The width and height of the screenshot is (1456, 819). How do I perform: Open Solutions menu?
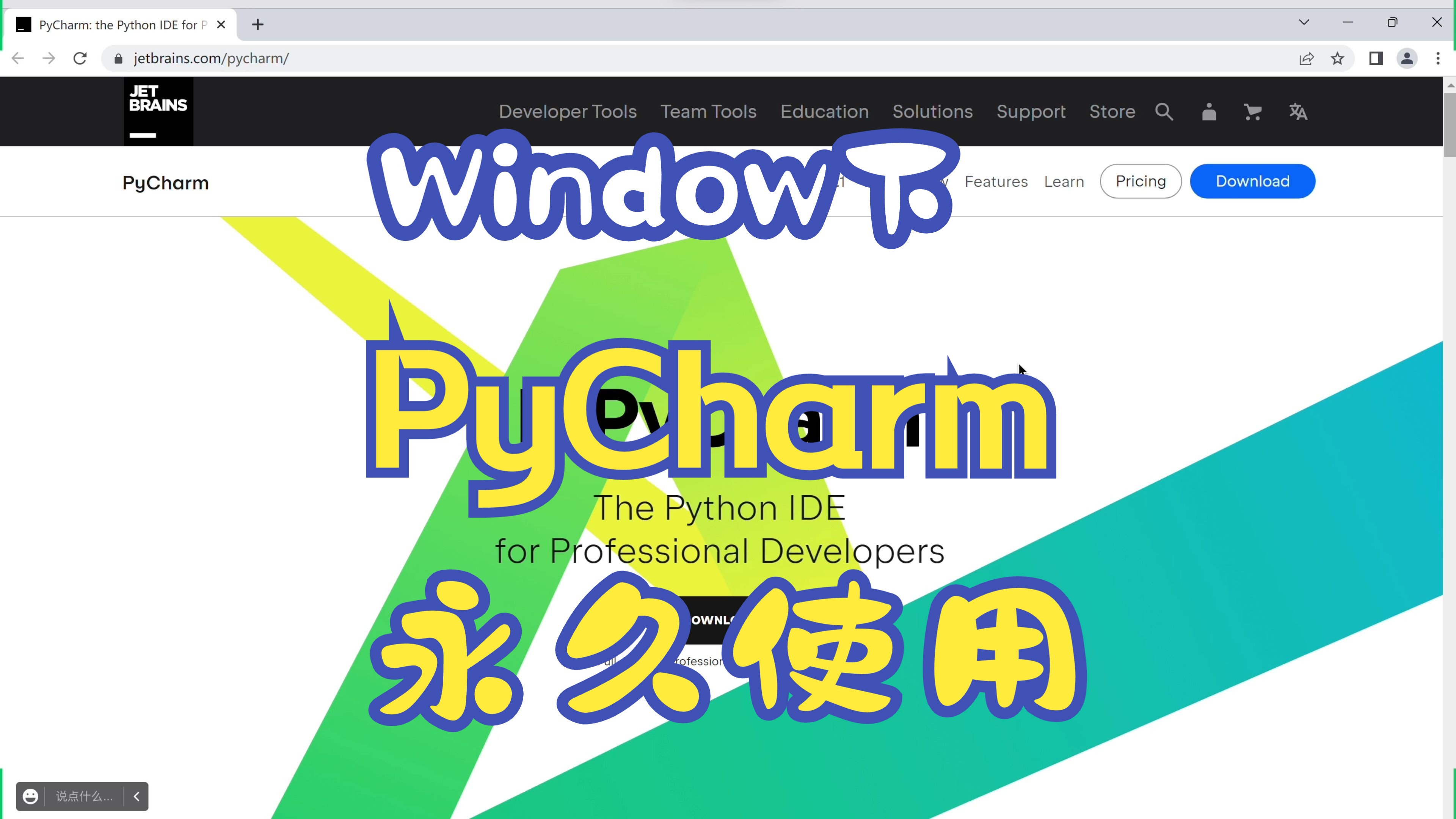[x=933, y=111]
